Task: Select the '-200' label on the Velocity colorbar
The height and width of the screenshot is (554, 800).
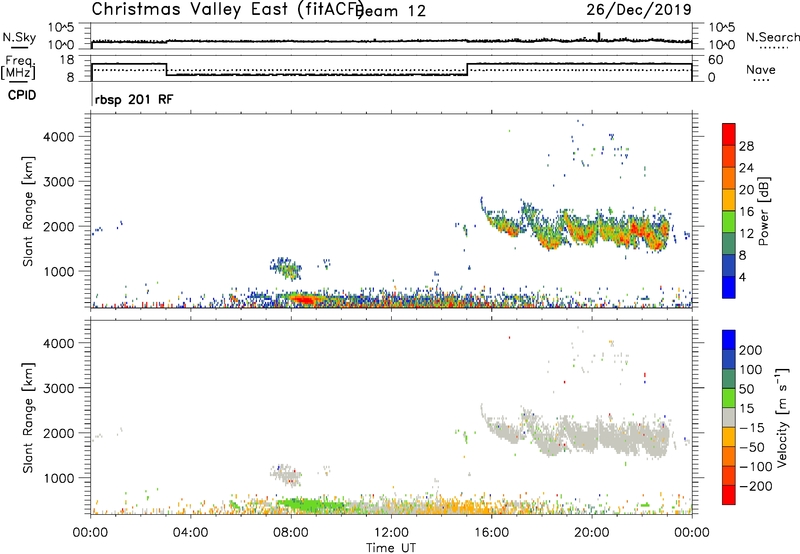Action: (x=756, y=486)
